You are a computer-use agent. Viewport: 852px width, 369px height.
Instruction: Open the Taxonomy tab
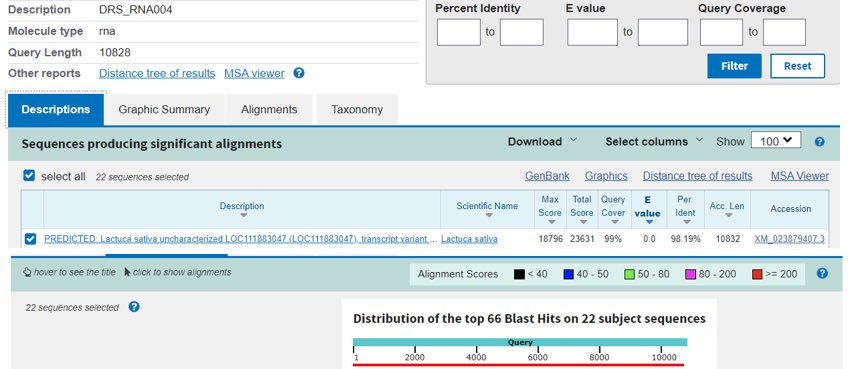point(357,109)
